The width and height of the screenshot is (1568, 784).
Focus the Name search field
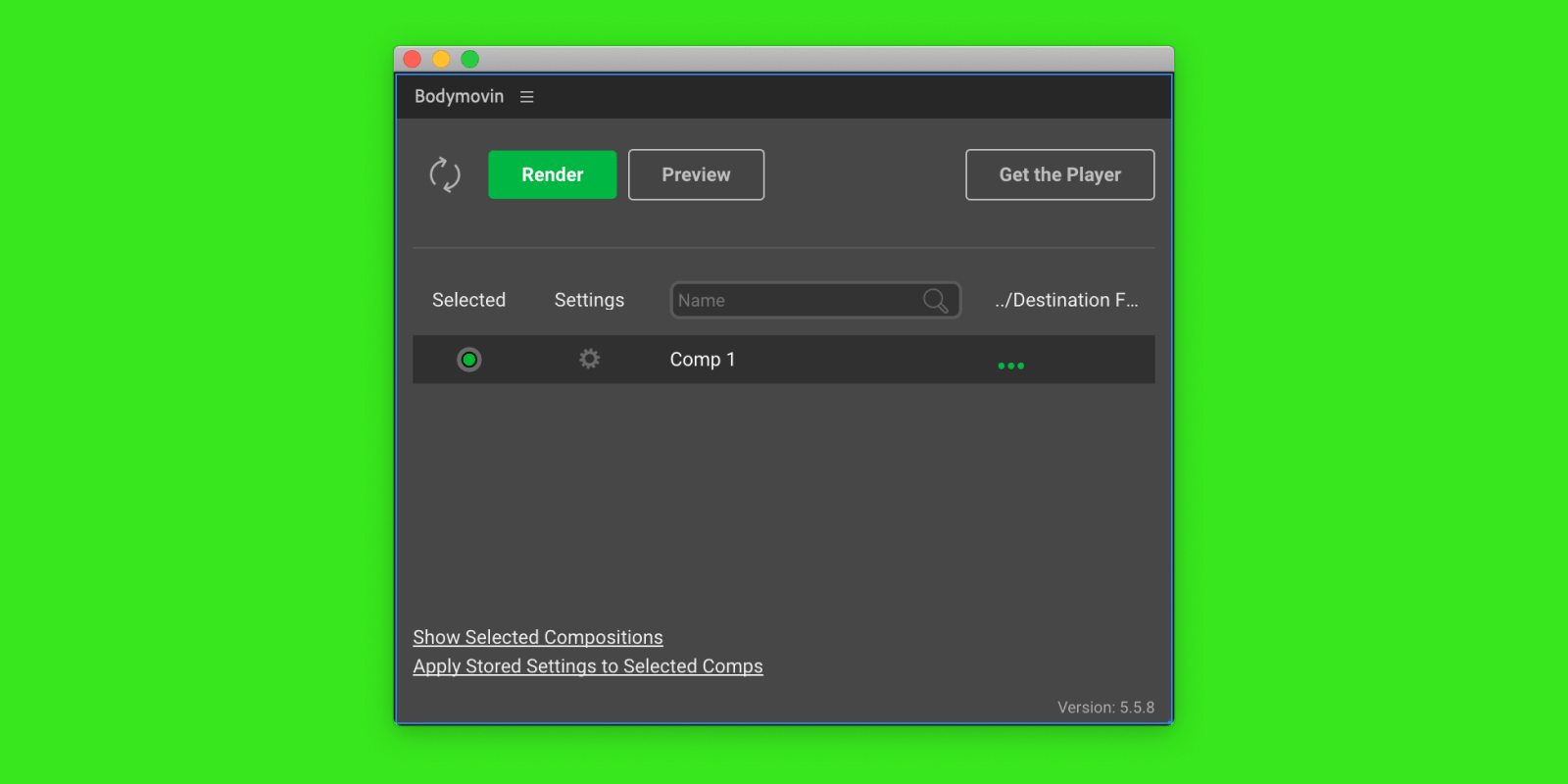point(796,301)
